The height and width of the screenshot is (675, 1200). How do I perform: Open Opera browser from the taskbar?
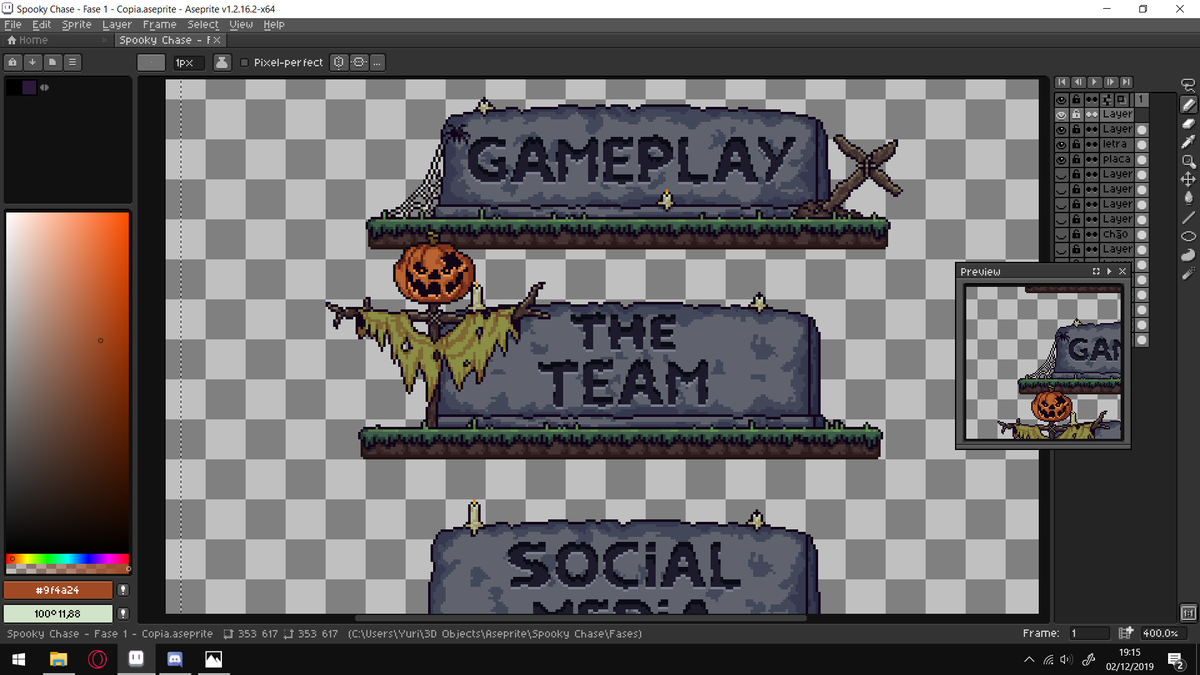[x=97, y=660]
